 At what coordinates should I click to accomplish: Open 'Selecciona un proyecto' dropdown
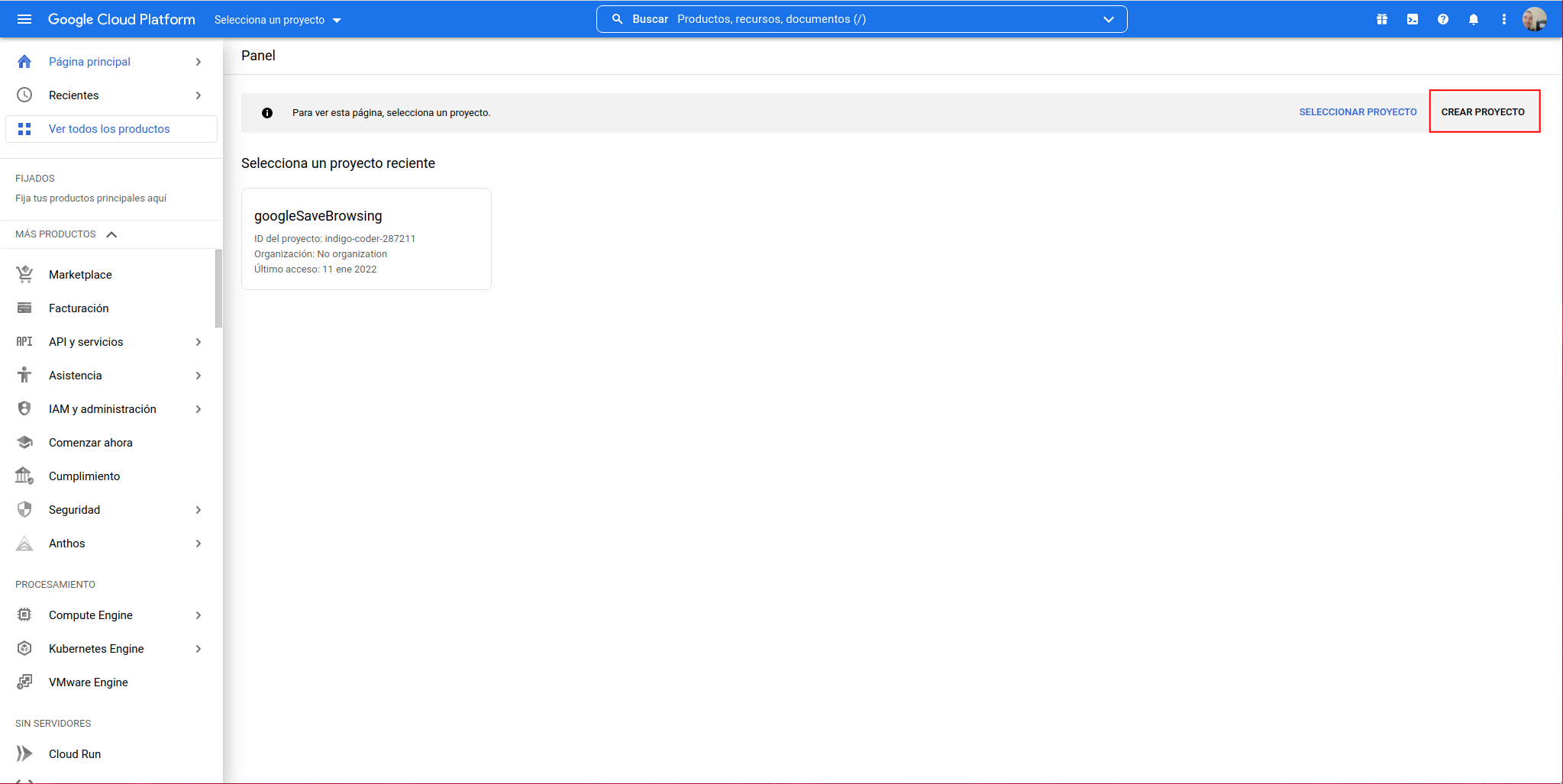point(277,20)
